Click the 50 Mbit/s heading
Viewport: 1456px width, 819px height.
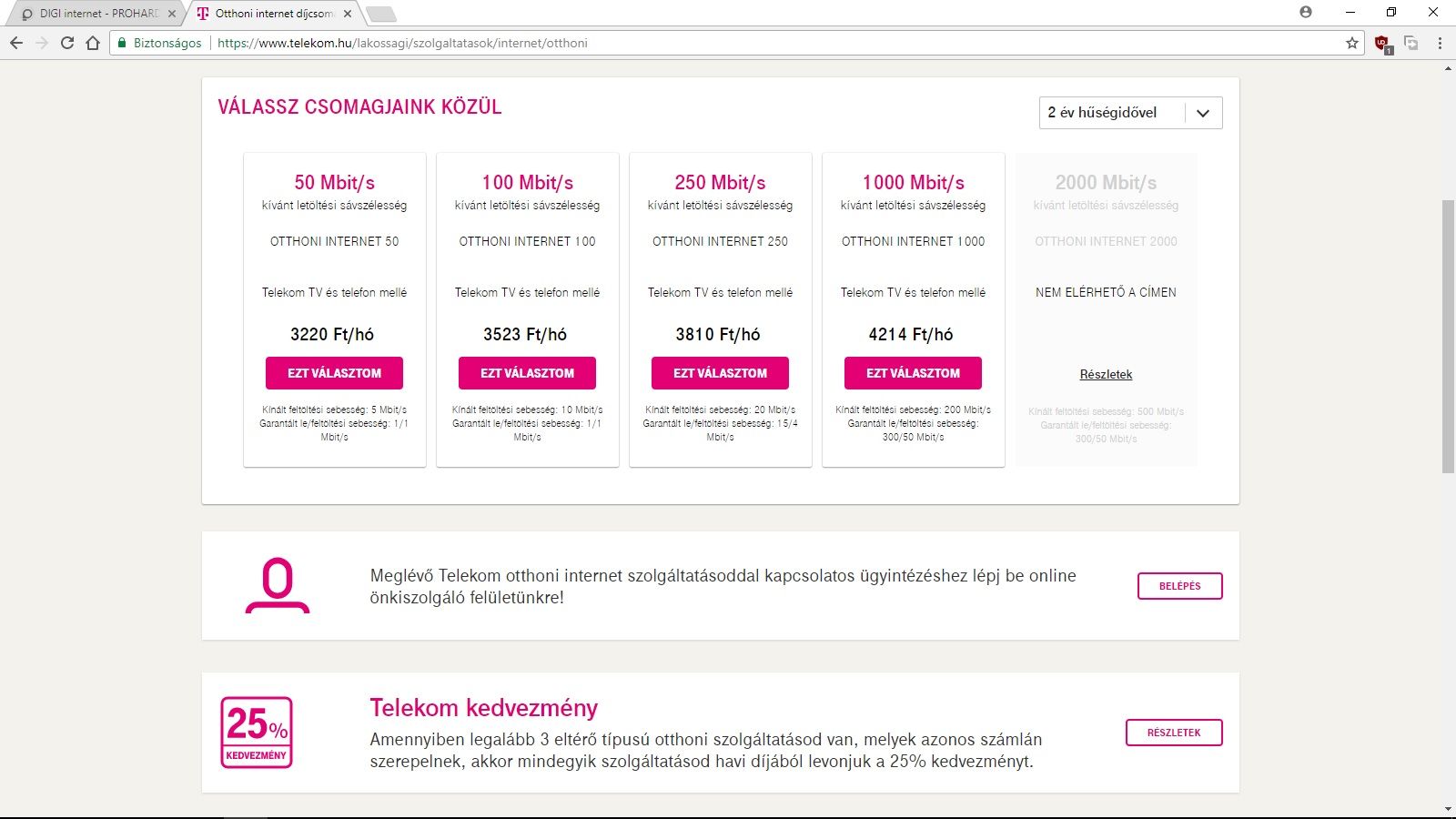pyautogui.click(x=334, y=182)
